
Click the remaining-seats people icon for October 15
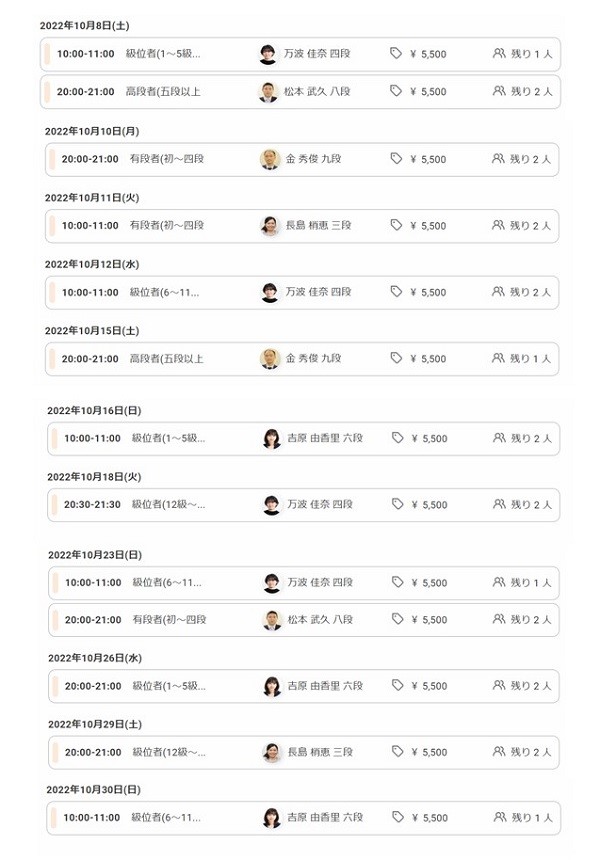pos(498,358)
